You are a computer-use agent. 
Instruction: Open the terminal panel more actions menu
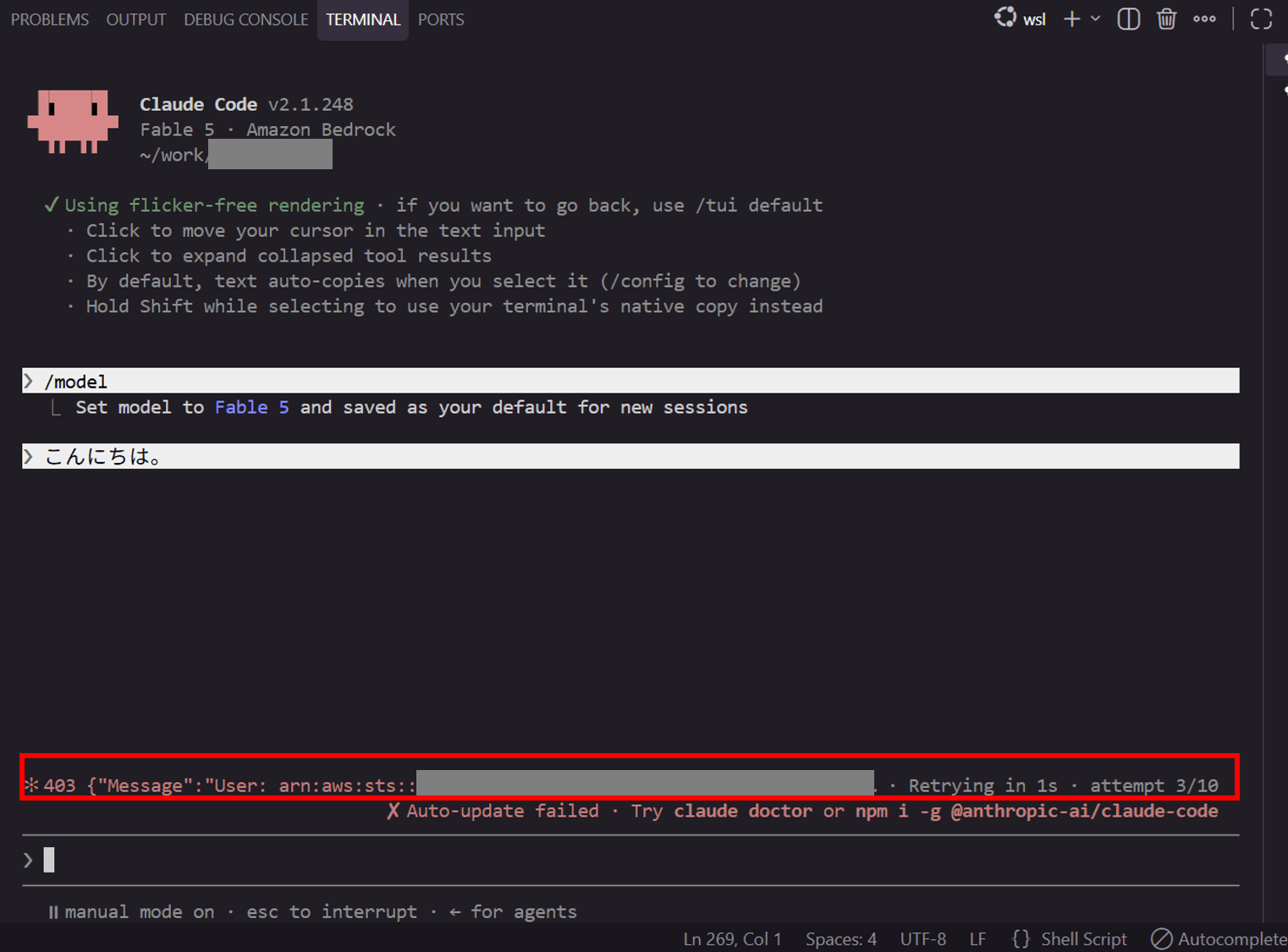1204,19
